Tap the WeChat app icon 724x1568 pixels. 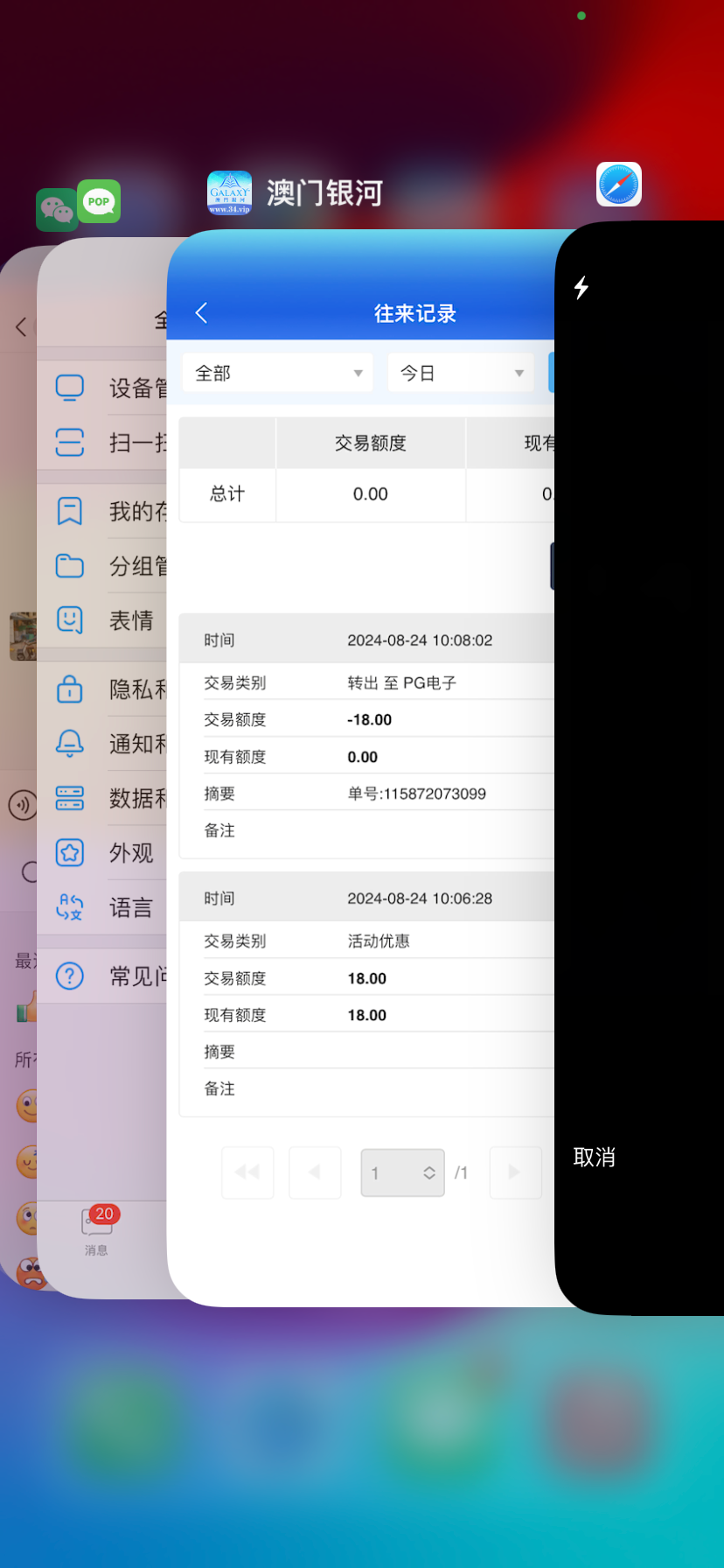click(56, 210)
